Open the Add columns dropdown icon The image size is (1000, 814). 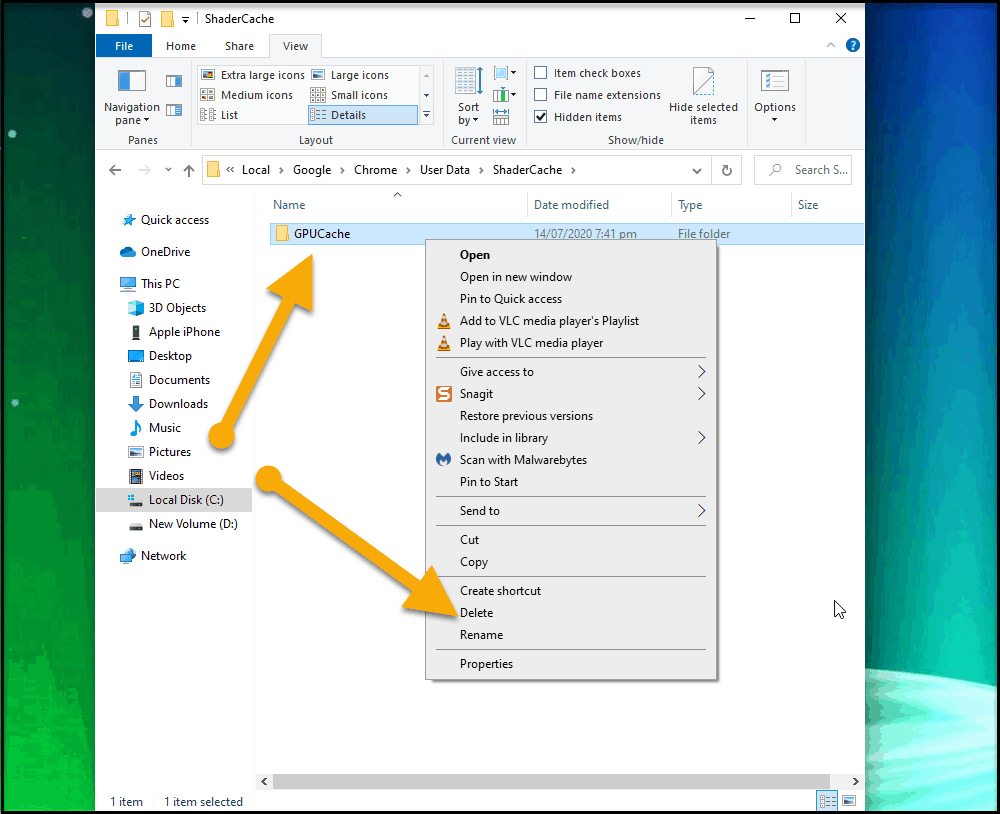504,96
